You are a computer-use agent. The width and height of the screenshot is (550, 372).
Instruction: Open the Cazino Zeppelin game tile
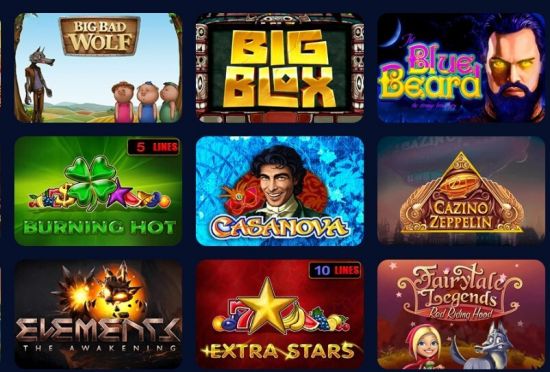[461, 191]
